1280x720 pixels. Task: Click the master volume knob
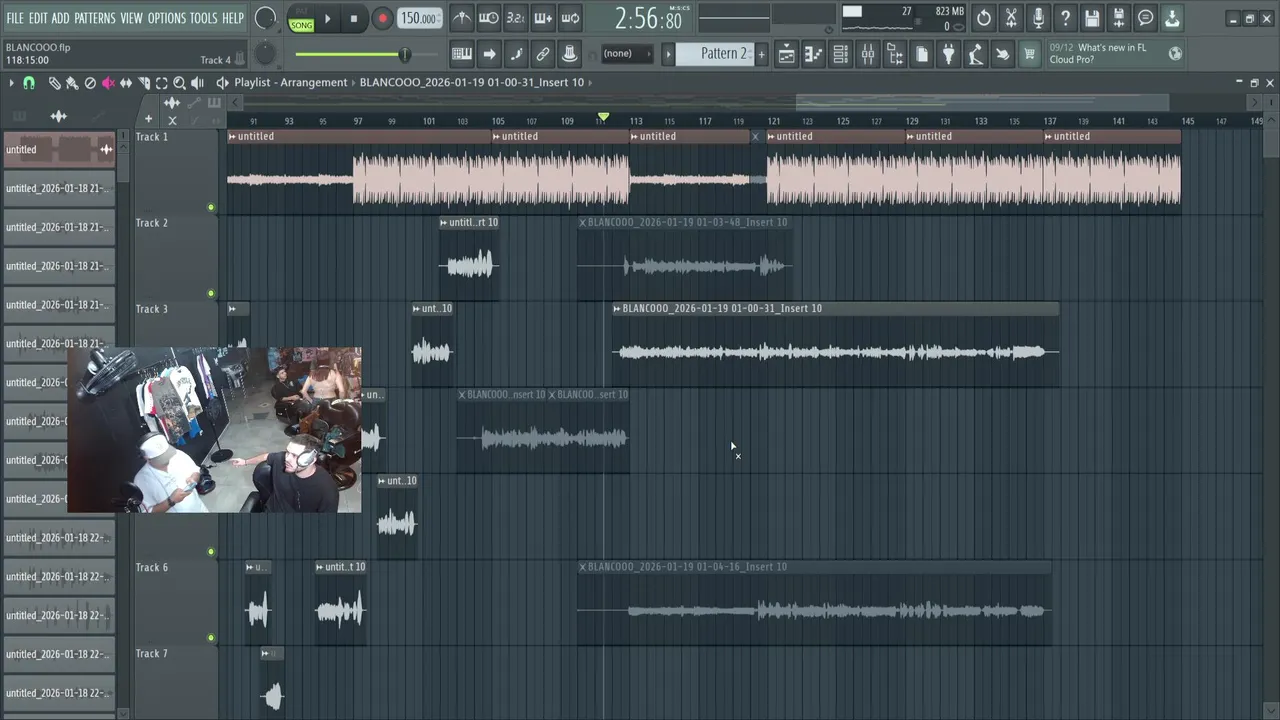[265, 18]
